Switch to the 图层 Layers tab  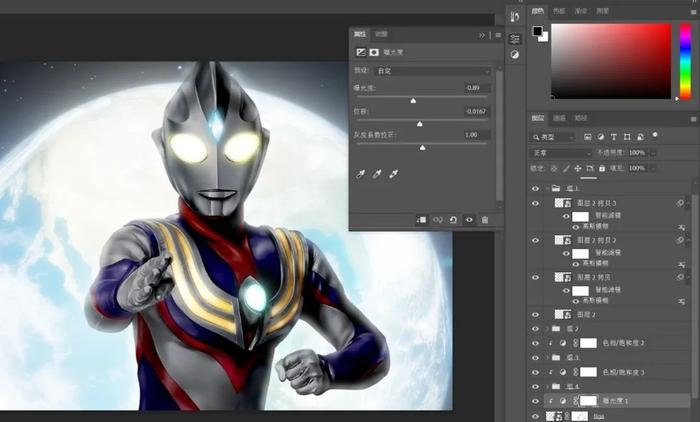[538, 118]
